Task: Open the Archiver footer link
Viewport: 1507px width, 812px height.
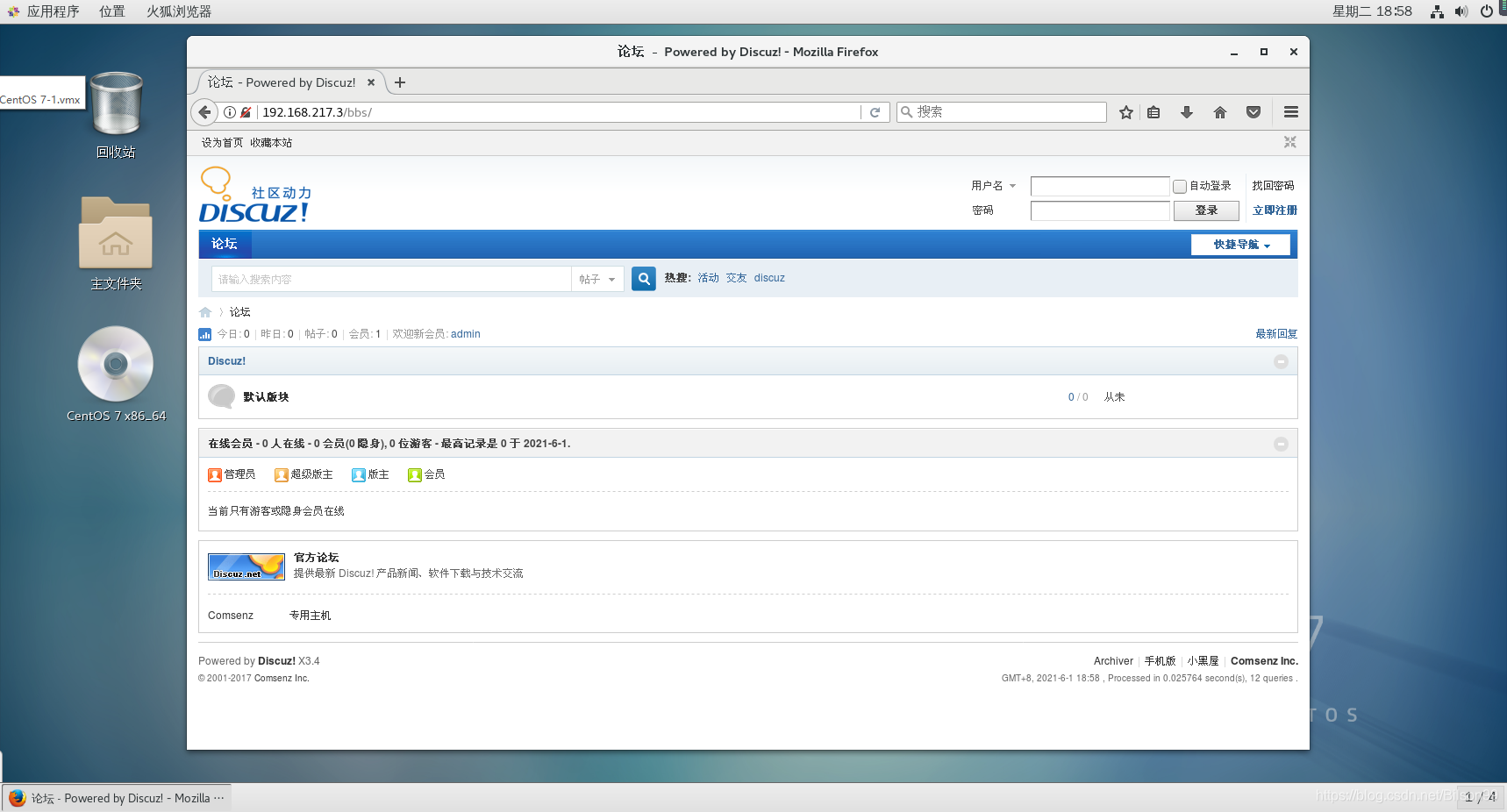Action: [x=1113, y=661]
